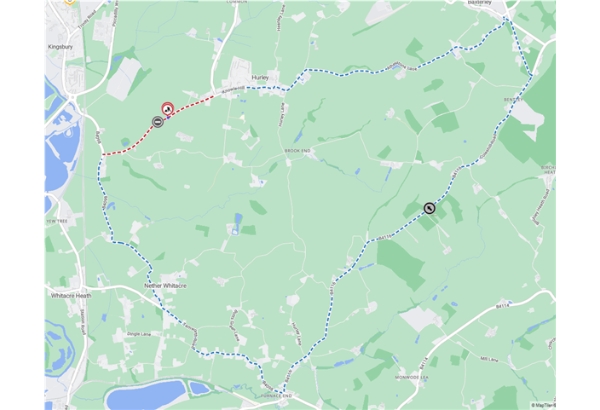
Task: Click the Furnace End label
Action: click(276, 396)
